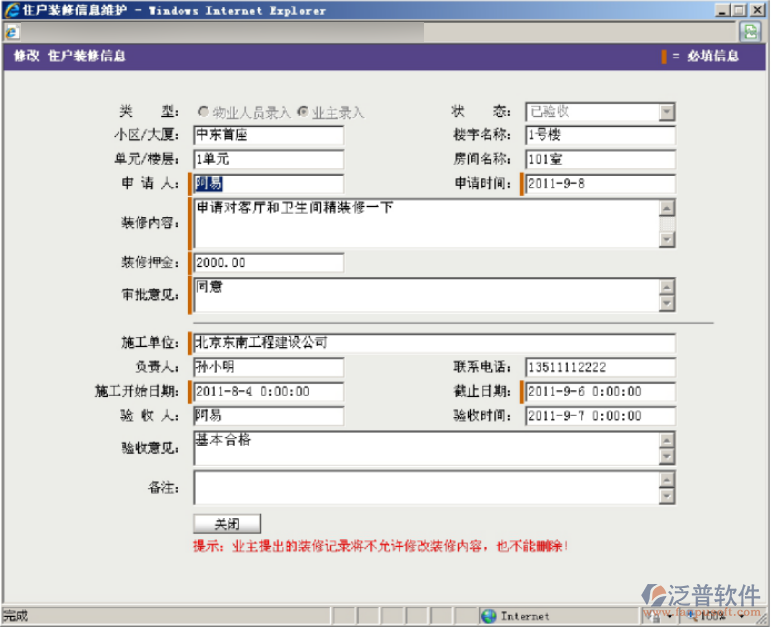Select the 业主录入 radio button
771x628 pixels.
303,112
